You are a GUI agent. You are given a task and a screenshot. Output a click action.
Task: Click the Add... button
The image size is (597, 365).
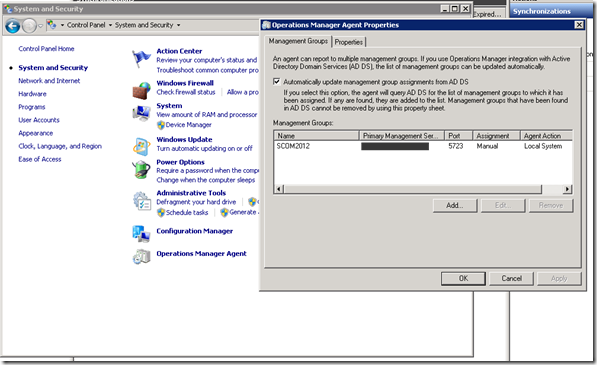pos(455,206)
